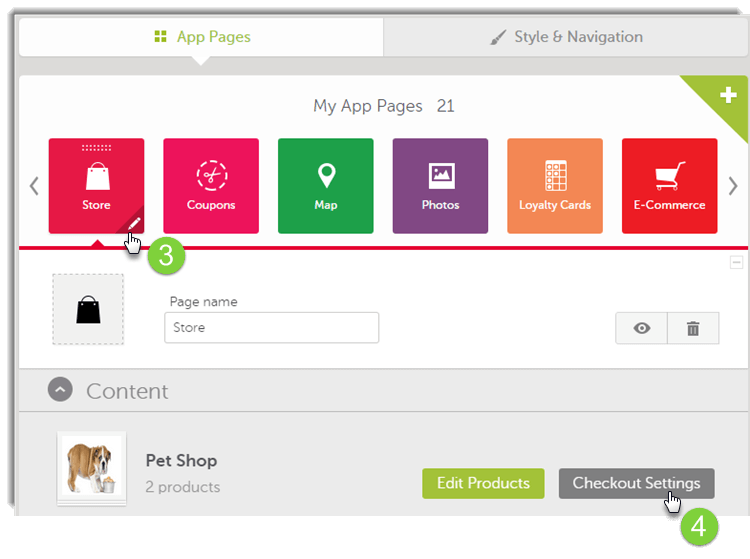750x559 pixels.
Task: Open the Coupons page tile
Action: click(211, 186)
